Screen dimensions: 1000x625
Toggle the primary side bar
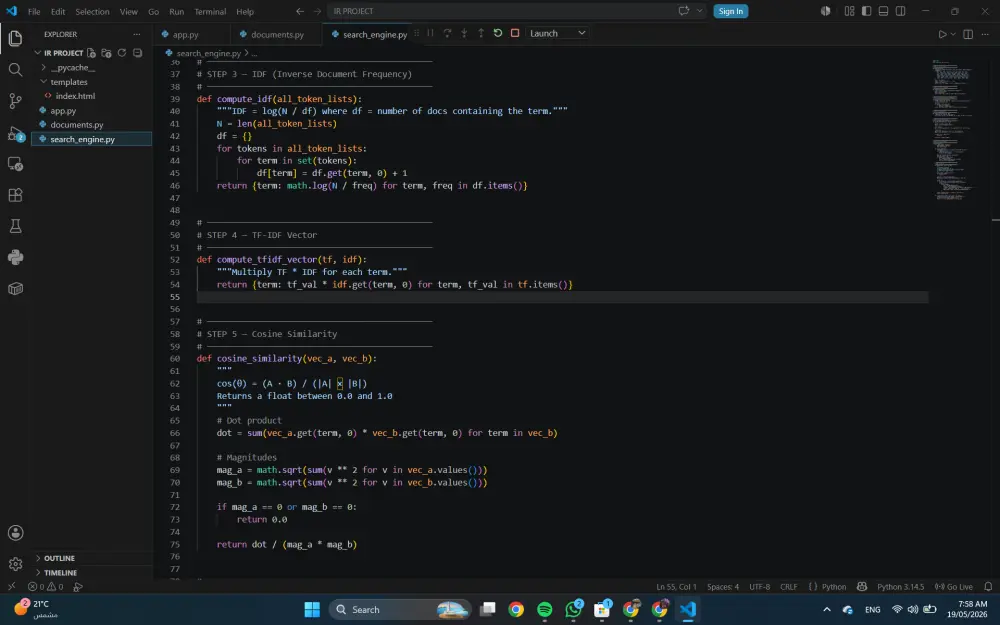tap(866, 11)
